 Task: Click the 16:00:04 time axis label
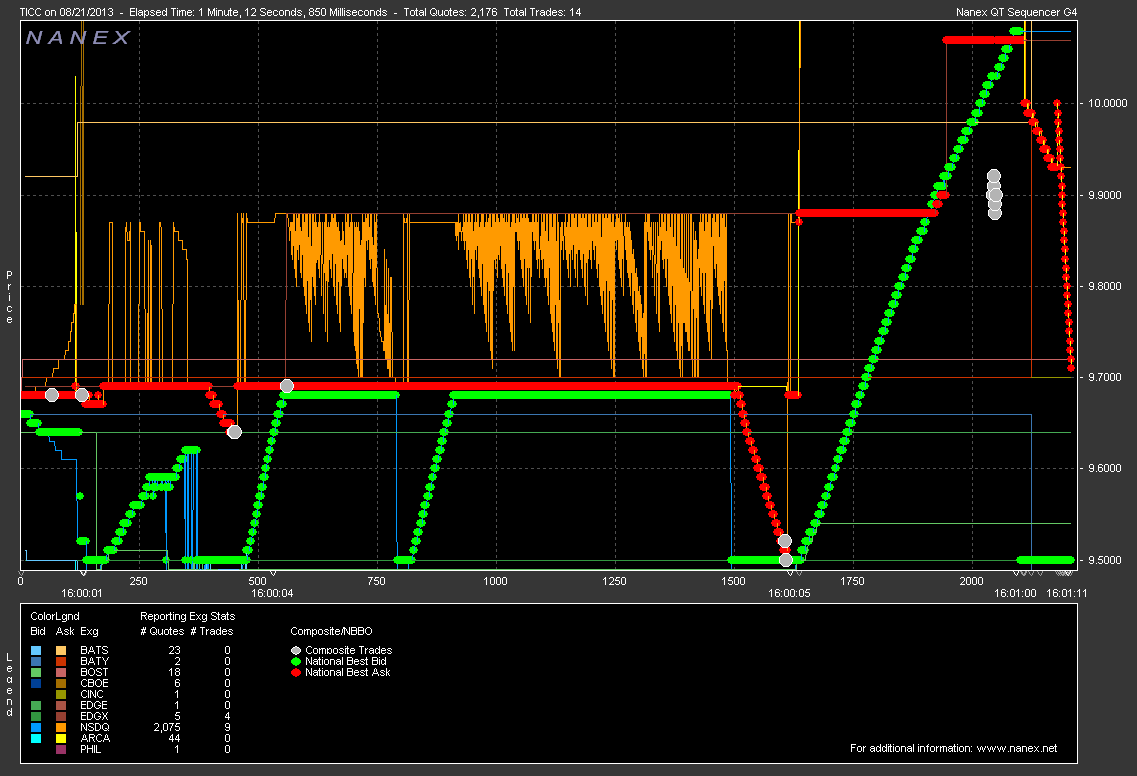coord(272,593)
